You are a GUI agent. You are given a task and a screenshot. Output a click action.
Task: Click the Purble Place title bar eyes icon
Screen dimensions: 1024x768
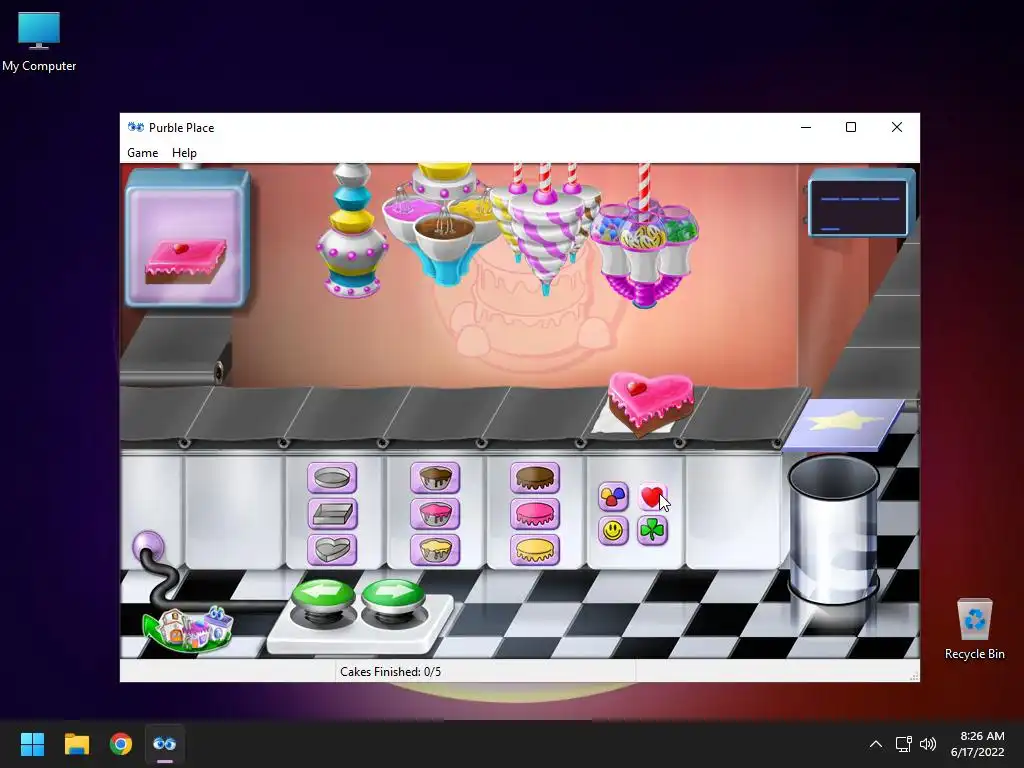[136, 127]
